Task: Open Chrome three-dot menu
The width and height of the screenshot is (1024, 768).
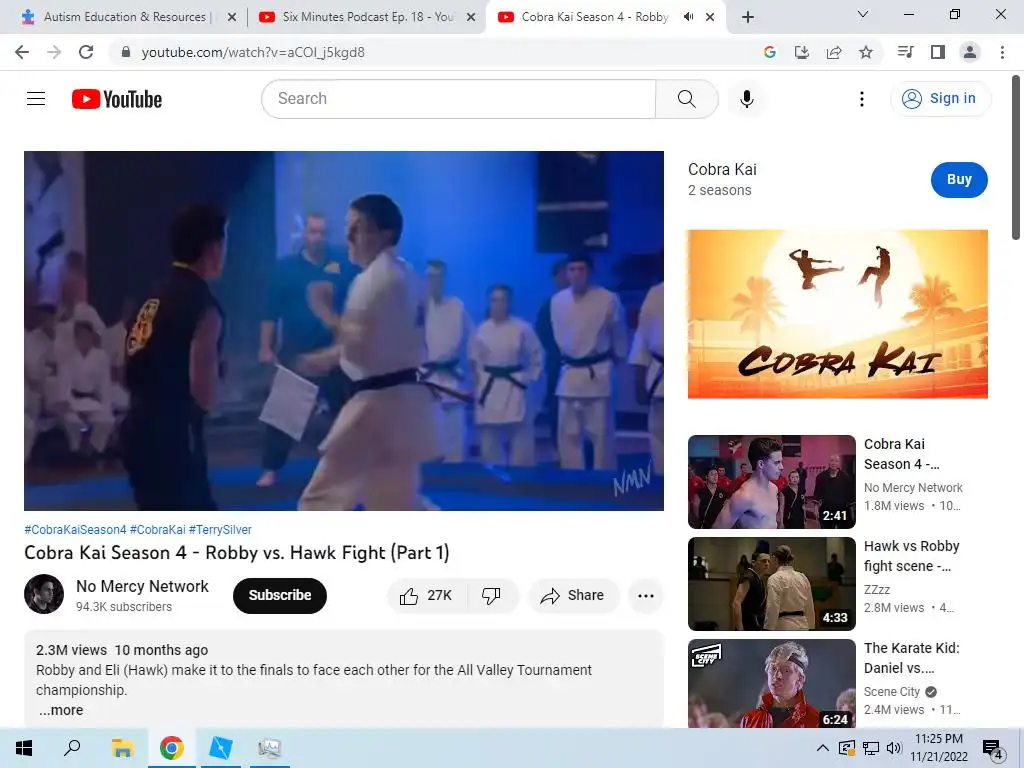Action: [x=1002, y=52]
